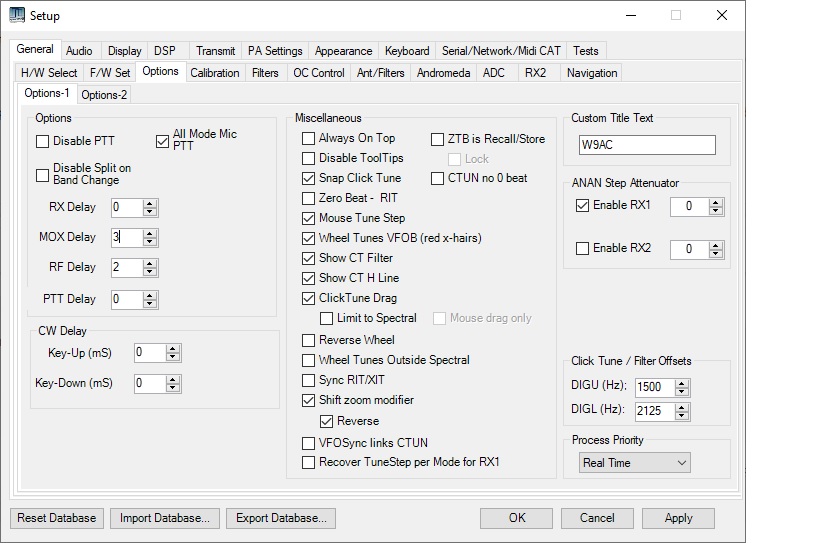The width and height of the screenshot is (813, 543).
Task: Increase the CW Key-Up delay
Action: (x=173, y=348)
